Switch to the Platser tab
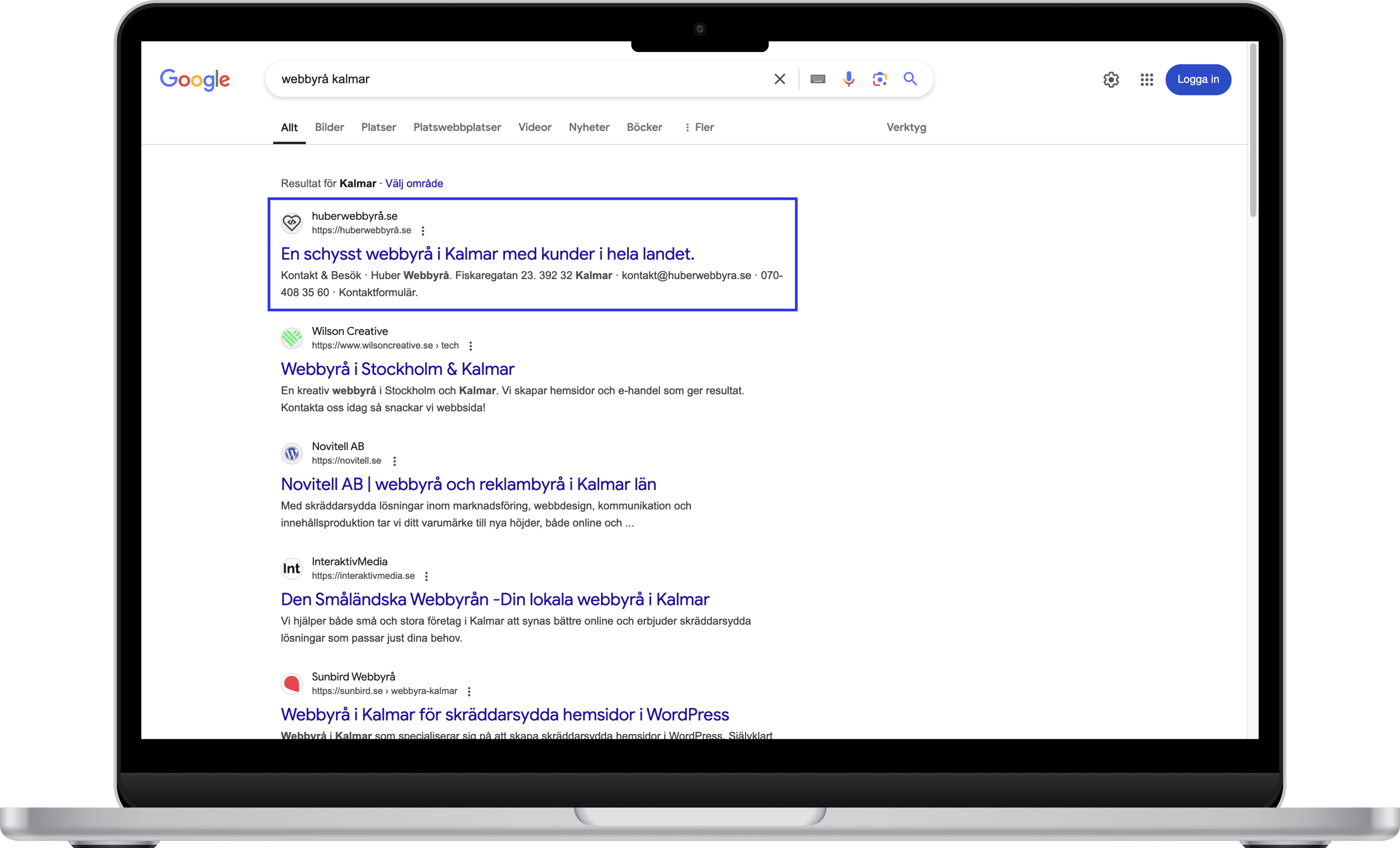Viewport: 1400px width, 848px height. (378, 127)
